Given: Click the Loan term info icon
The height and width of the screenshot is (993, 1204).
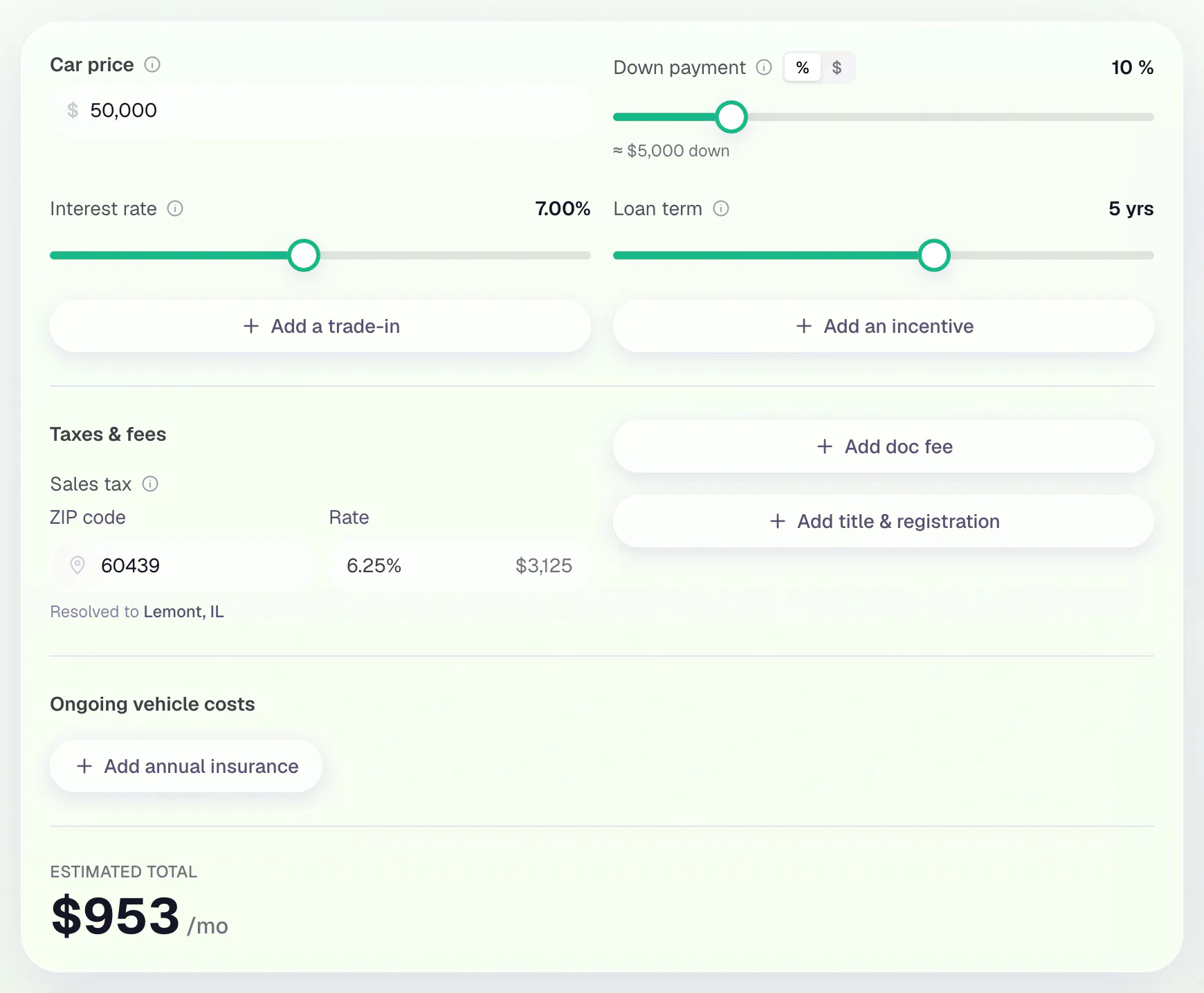Looking at the screenshot, I should [721, 208].
